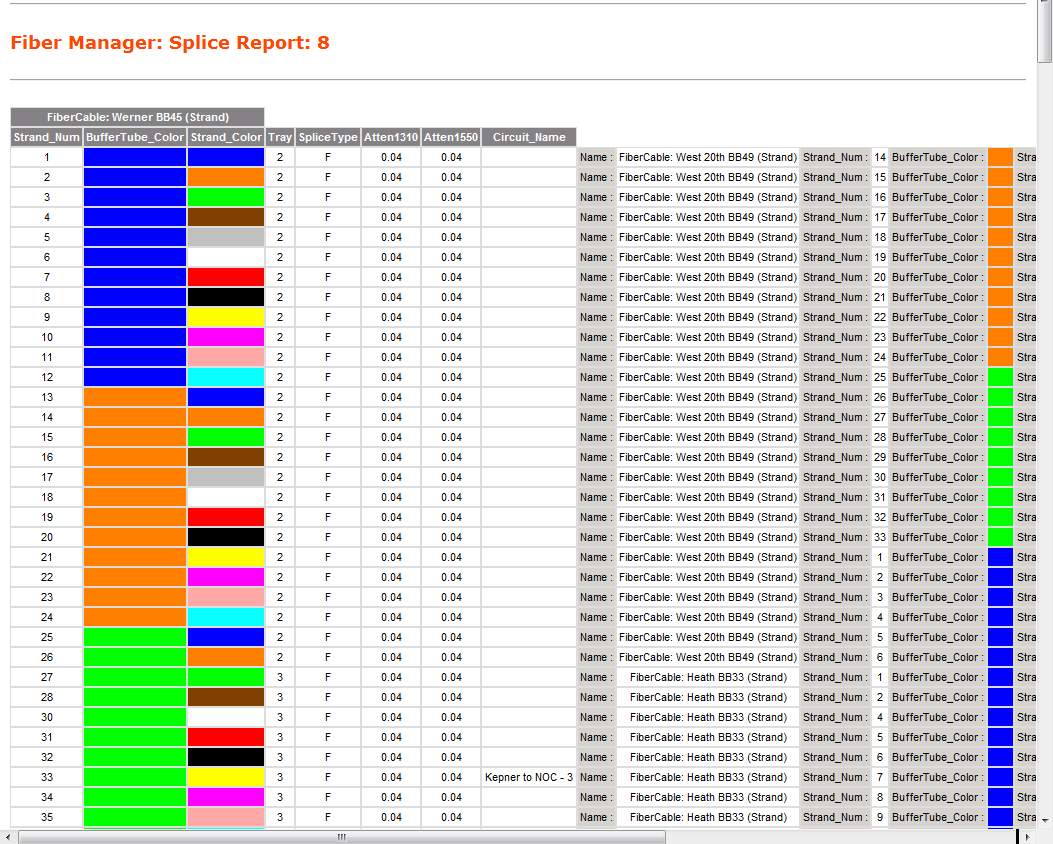Select the black strand color swatch in row 20
The image size is (1053, 844).
pos(226,537)
